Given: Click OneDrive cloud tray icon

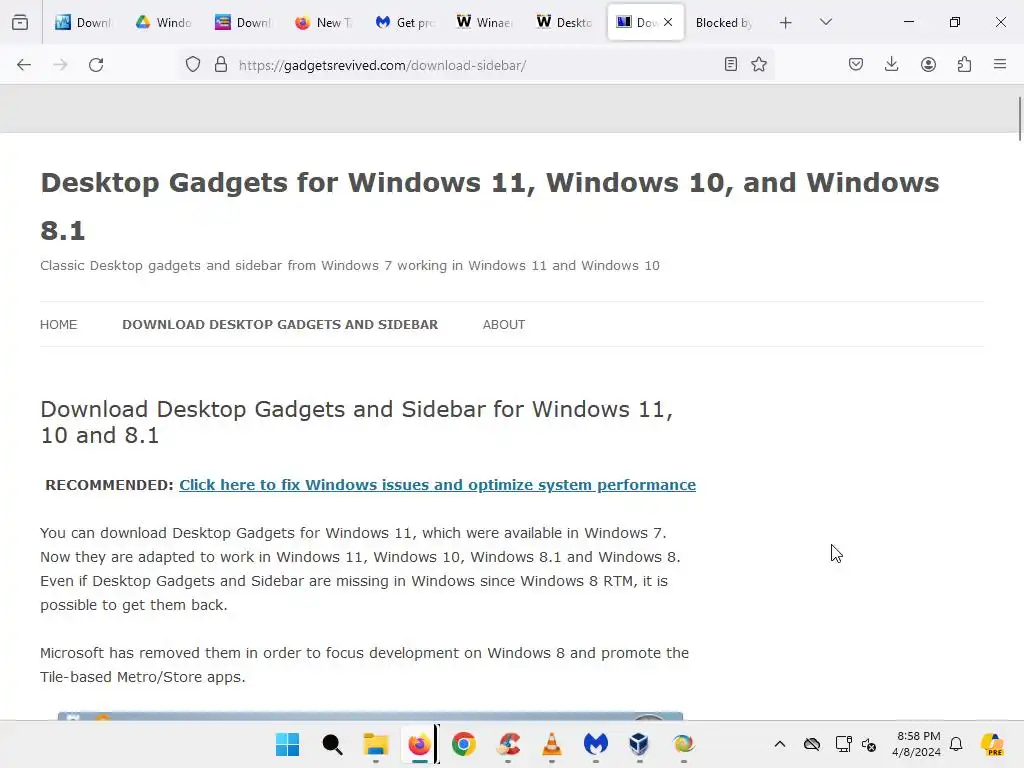Looking at the screenshot, I should pyautogui.click(x=812, y=744).
